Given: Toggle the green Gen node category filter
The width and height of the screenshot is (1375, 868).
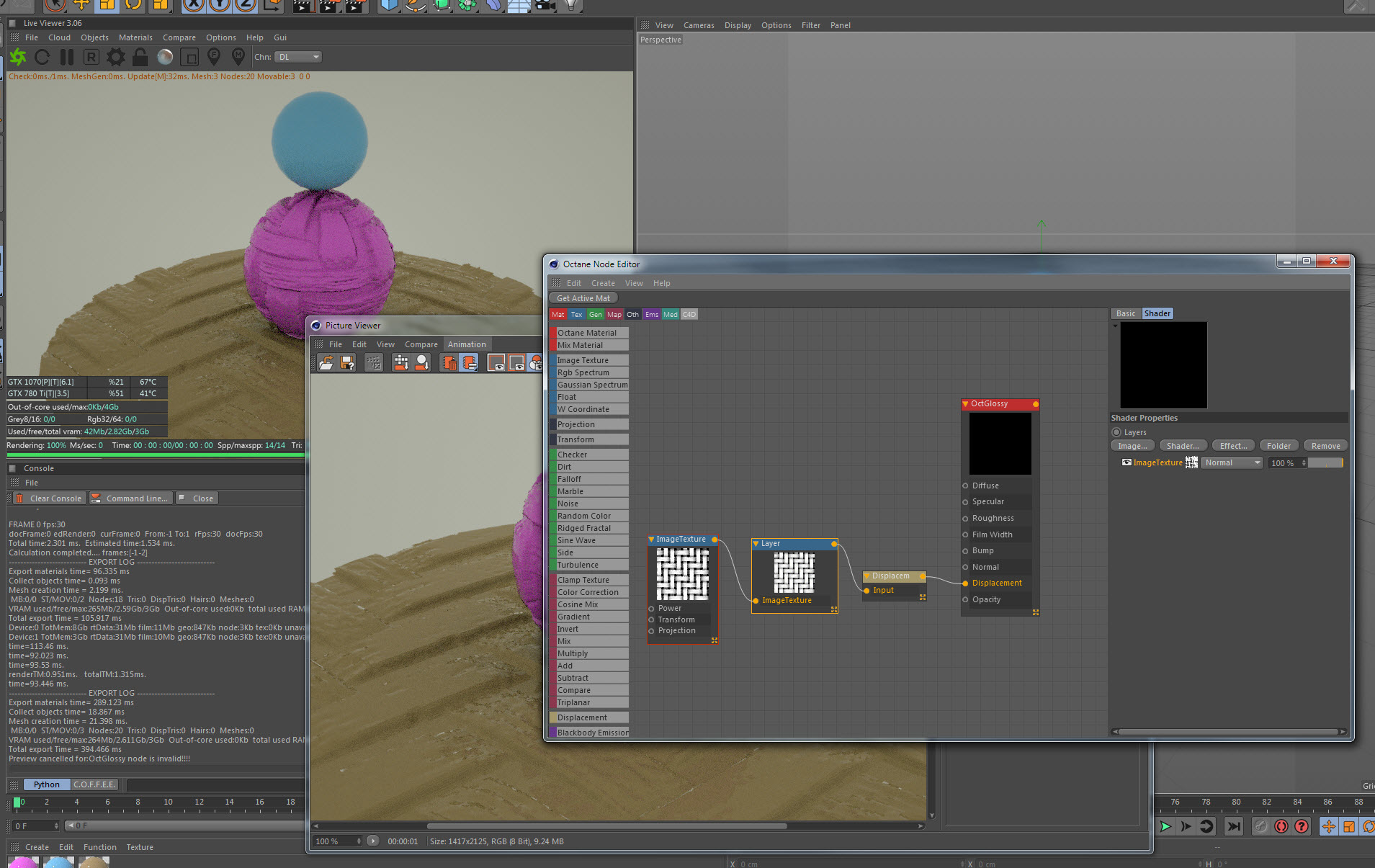Looking at the screenshot, I should click(596, 315).
